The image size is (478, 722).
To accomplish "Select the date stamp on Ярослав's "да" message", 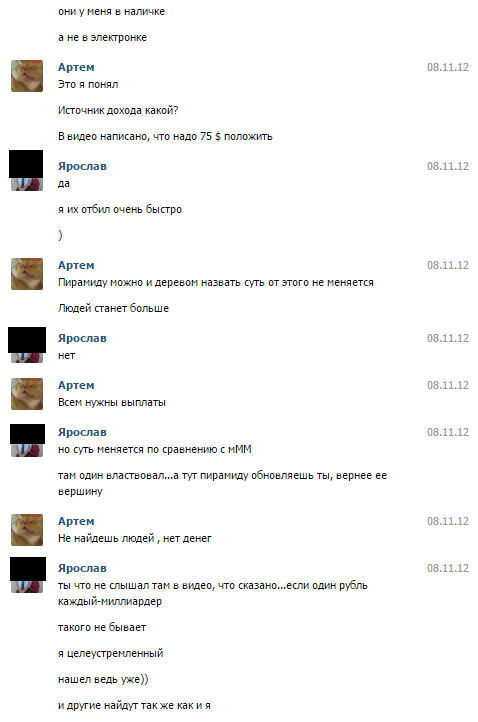I will (448, 166).
